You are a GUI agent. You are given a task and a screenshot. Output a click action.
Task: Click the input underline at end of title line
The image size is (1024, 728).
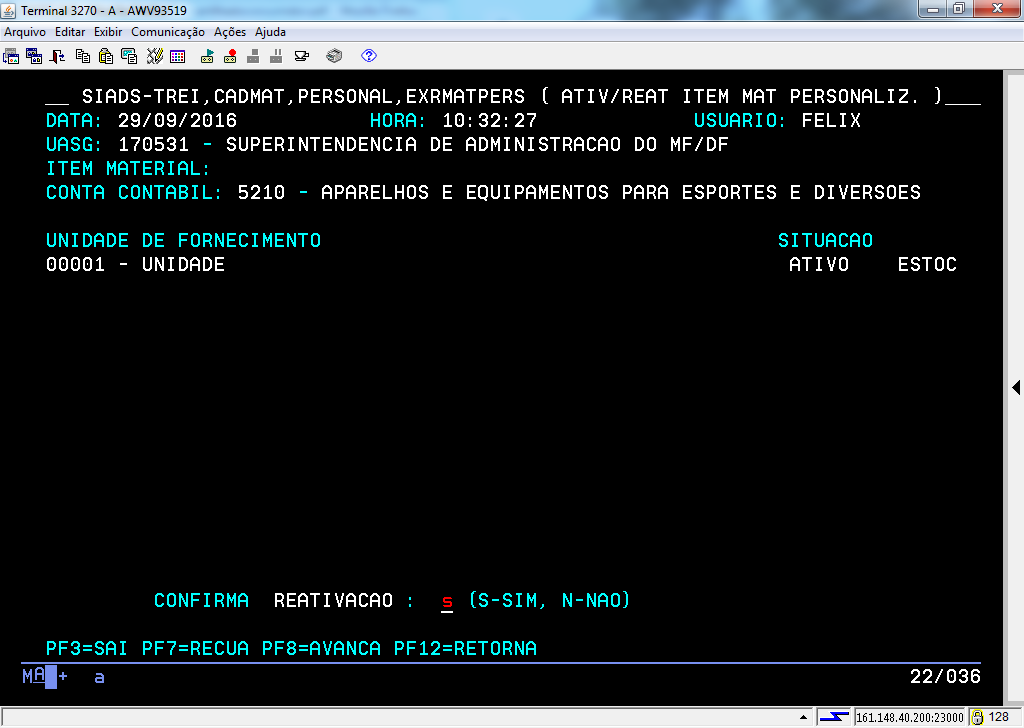[x=963, y=98]
